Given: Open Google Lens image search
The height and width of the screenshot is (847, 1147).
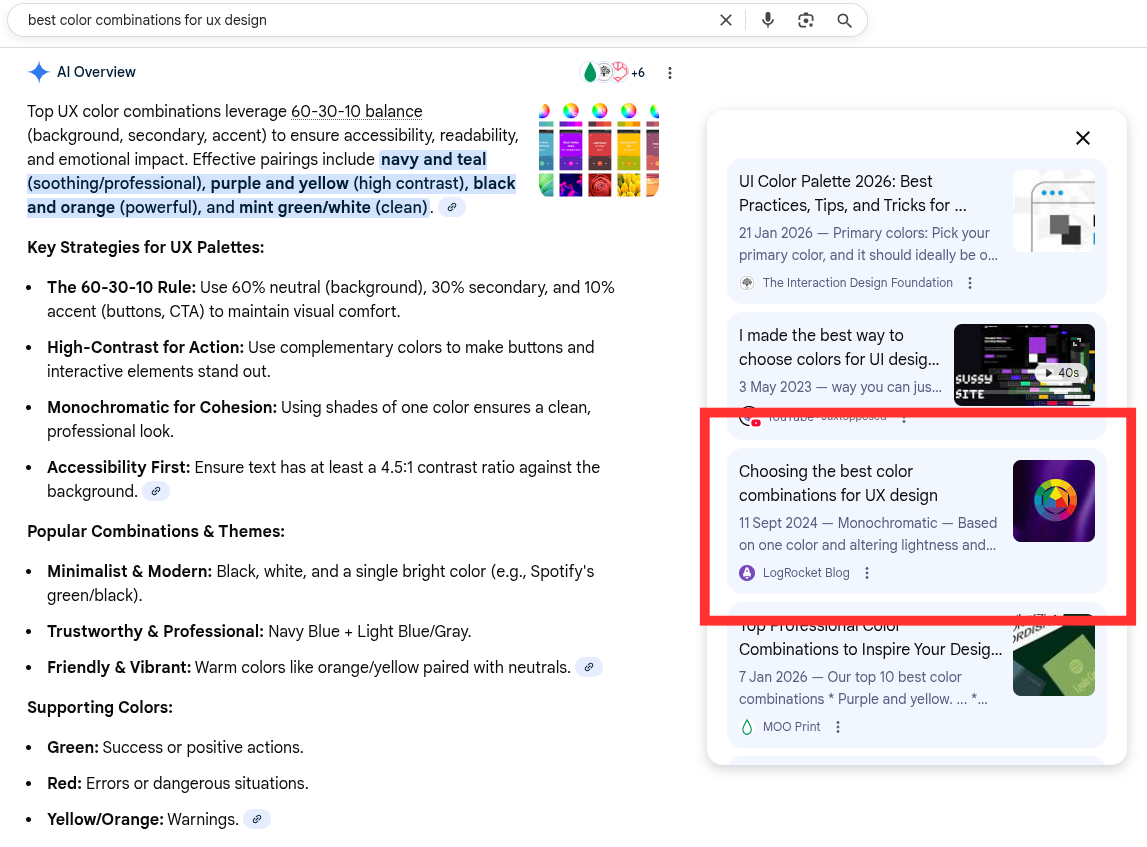Looking at the screenshot, I should tap(806, 20).
